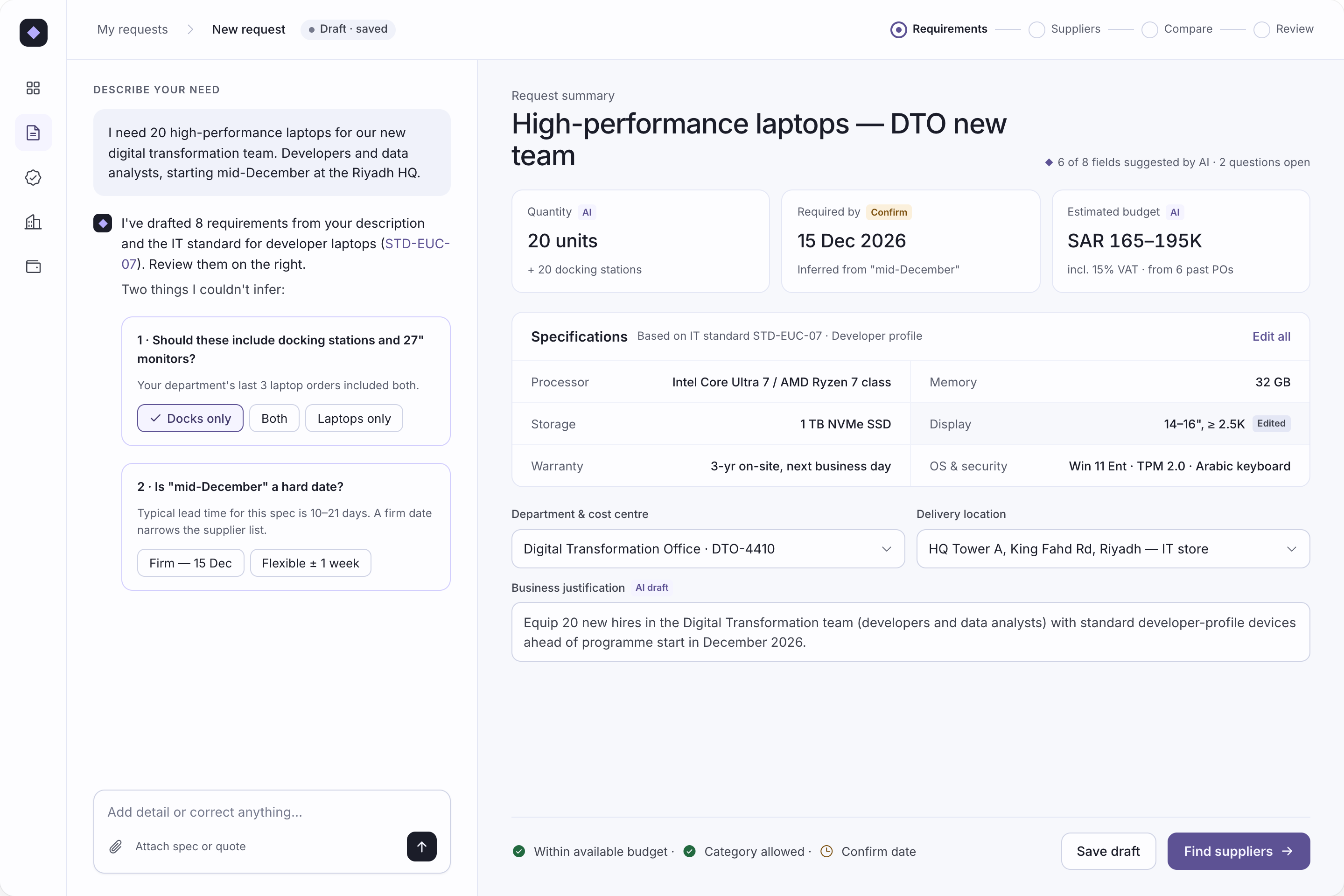Click green check icon beside Category allowed

690,851
